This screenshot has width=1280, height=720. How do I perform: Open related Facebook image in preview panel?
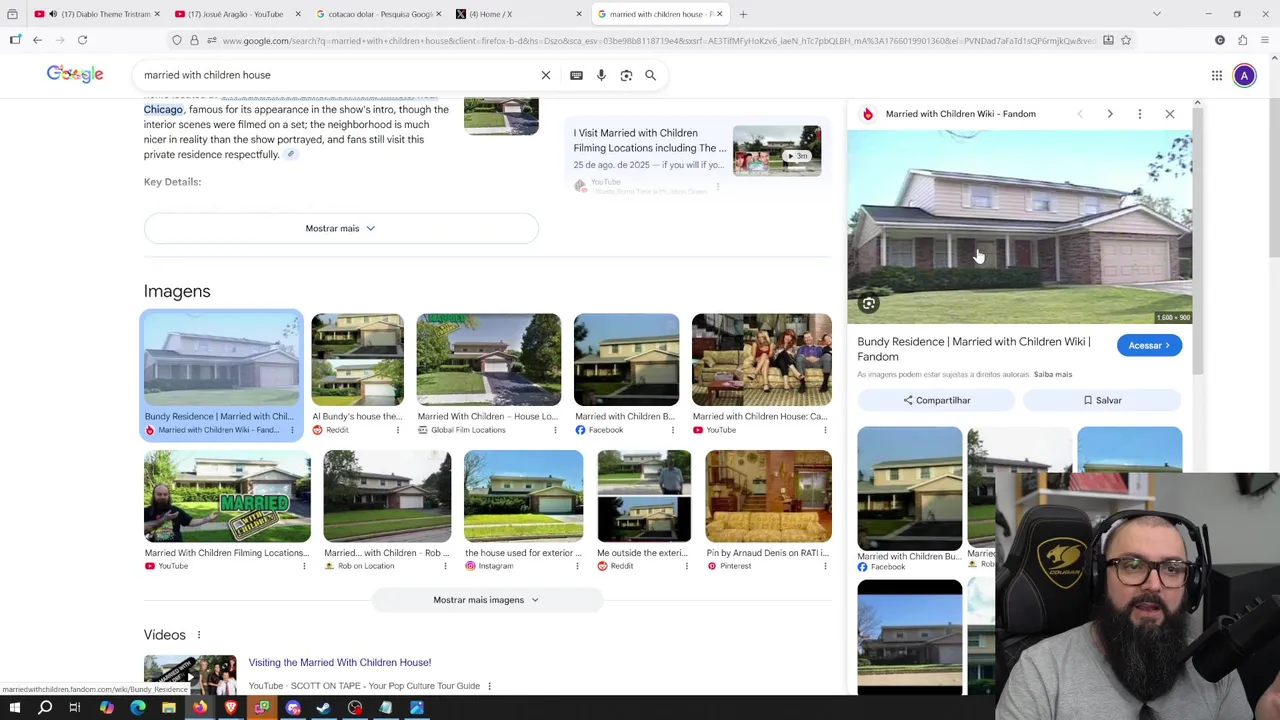point(910,488)
